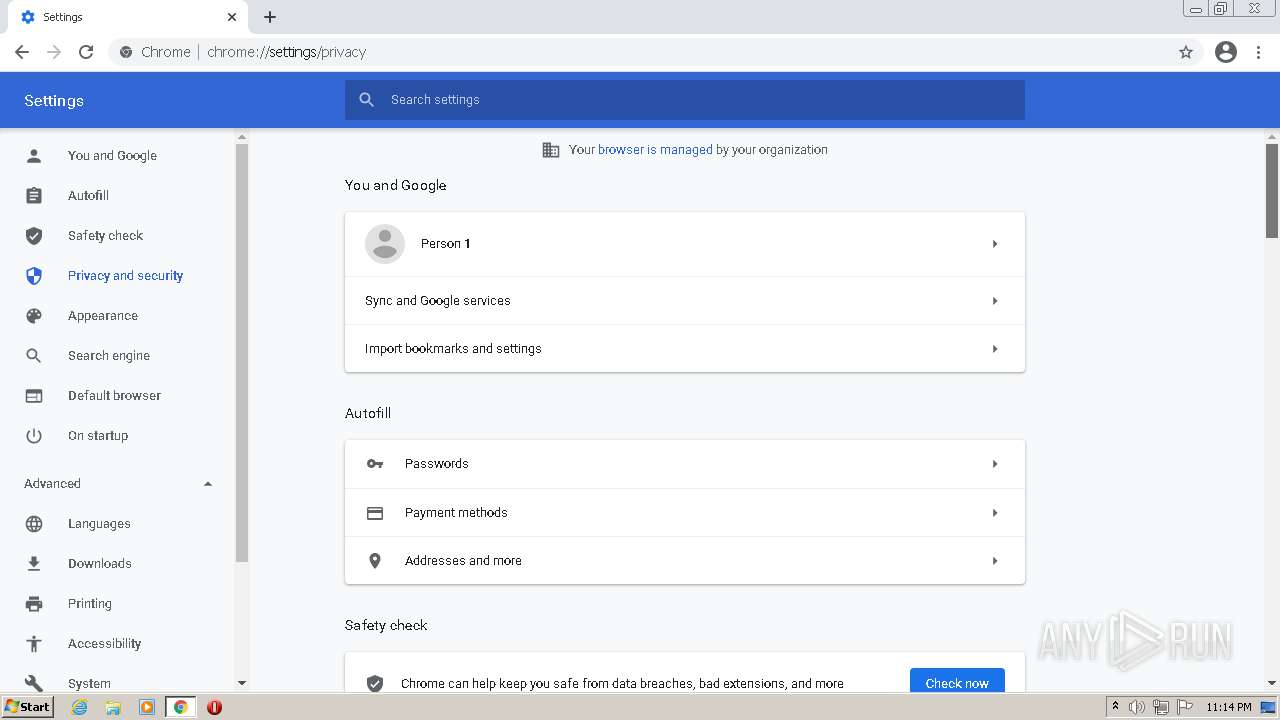This screenshot has height=720, width=1280.
Task: Click the Privacy and security shield icon
Action: click(x=34, y=276)
